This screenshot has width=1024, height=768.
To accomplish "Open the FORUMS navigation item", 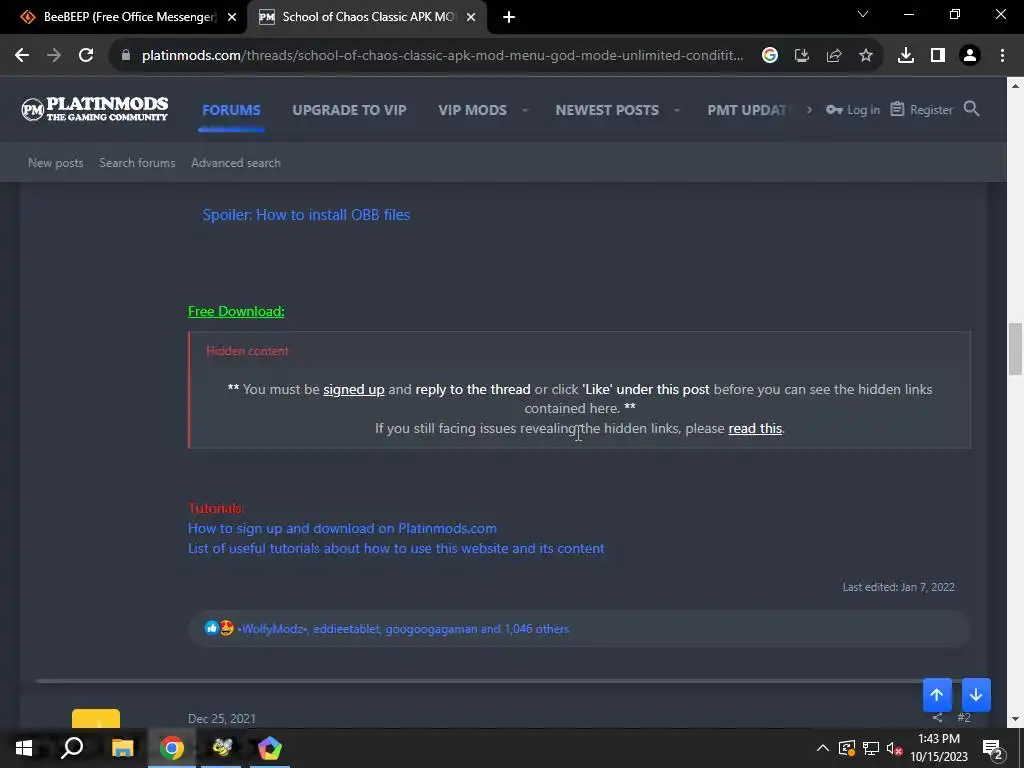I will [231, 110].
